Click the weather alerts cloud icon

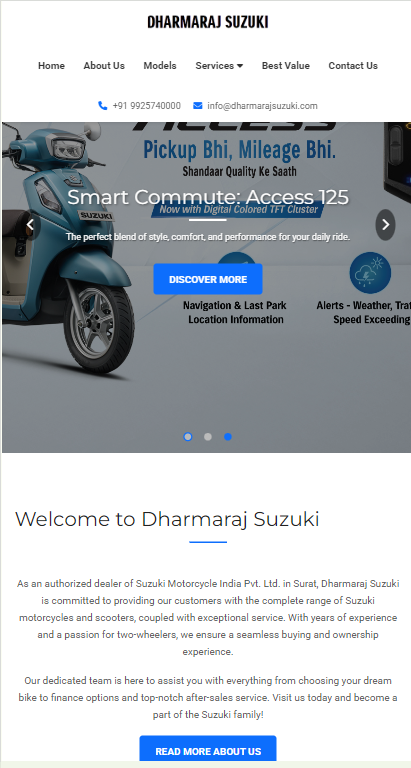point(370,273)
